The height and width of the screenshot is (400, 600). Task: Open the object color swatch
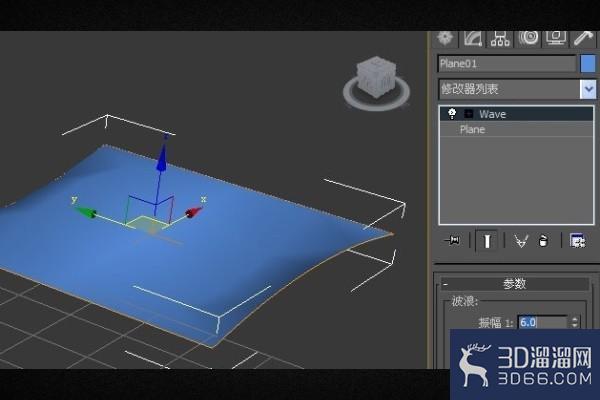[588, 64]
